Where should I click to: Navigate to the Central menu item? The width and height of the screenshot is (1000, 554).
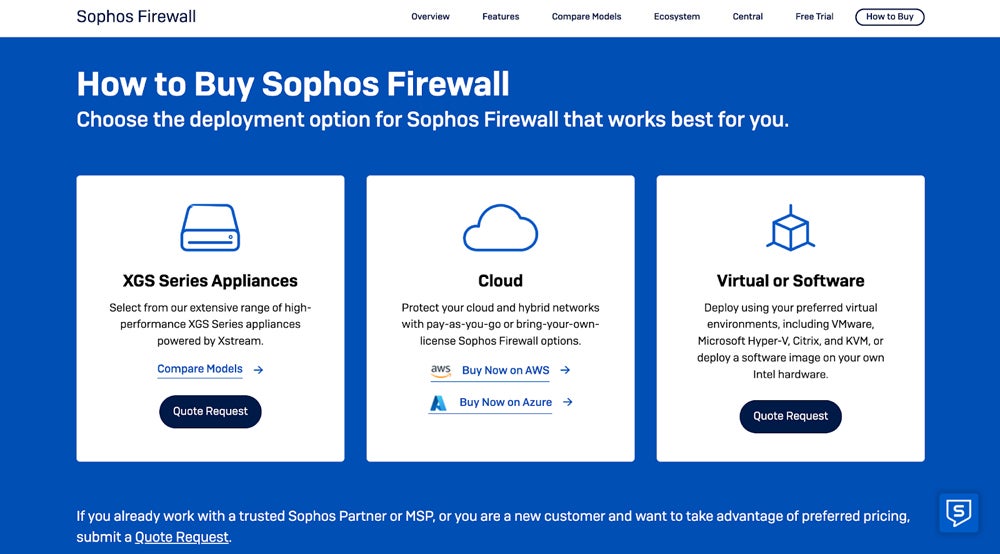[748, 17]
